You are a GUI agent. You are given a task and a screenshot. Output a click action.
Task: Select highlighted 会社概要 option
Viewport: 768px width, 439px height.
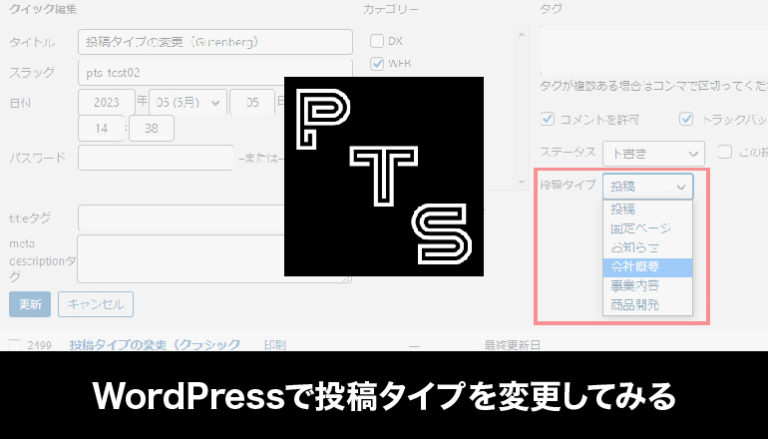pyautogui.click(x=648, y=267)
